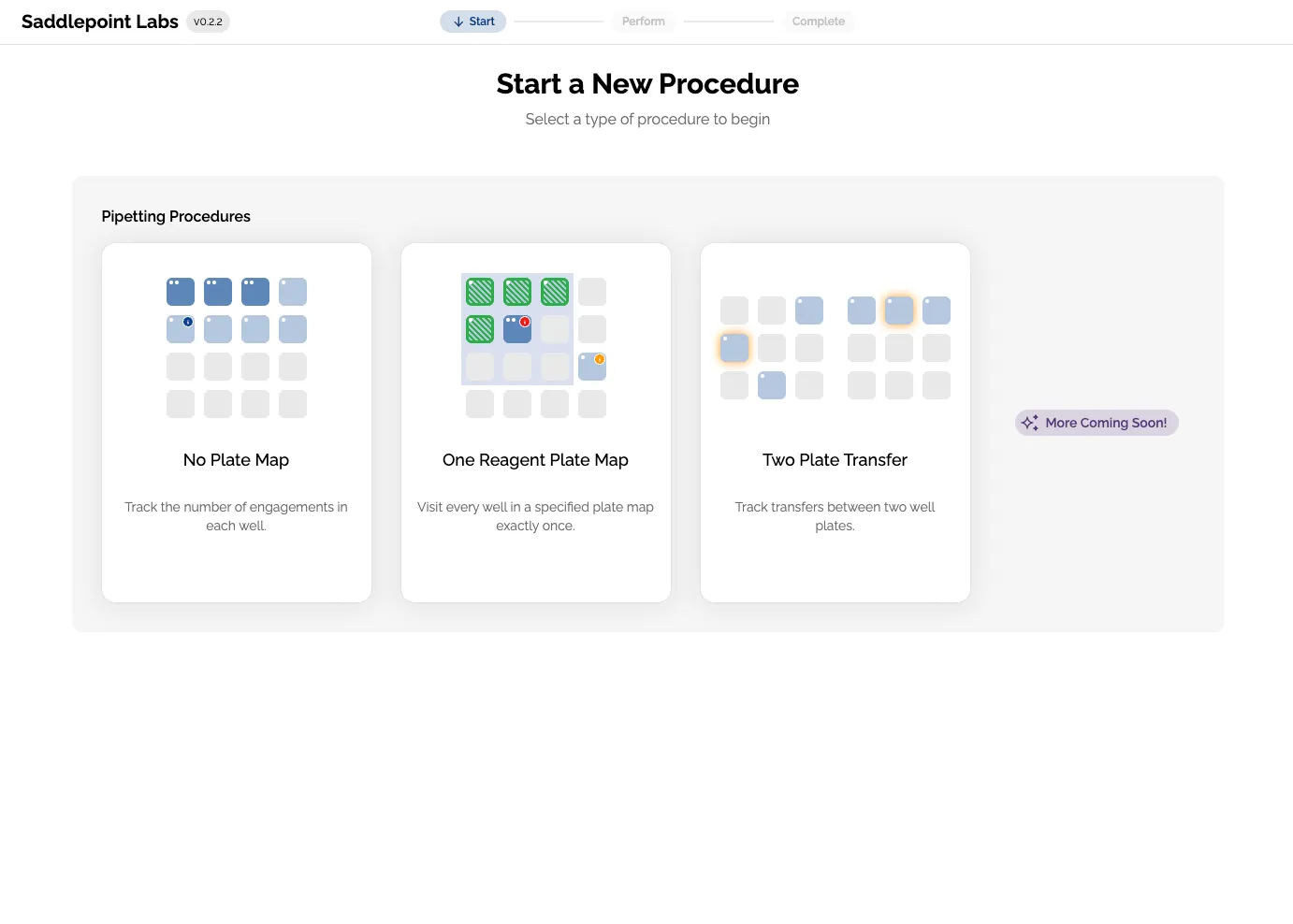
Task: Select the Complete step in progress bar
Action: point(818,22)
